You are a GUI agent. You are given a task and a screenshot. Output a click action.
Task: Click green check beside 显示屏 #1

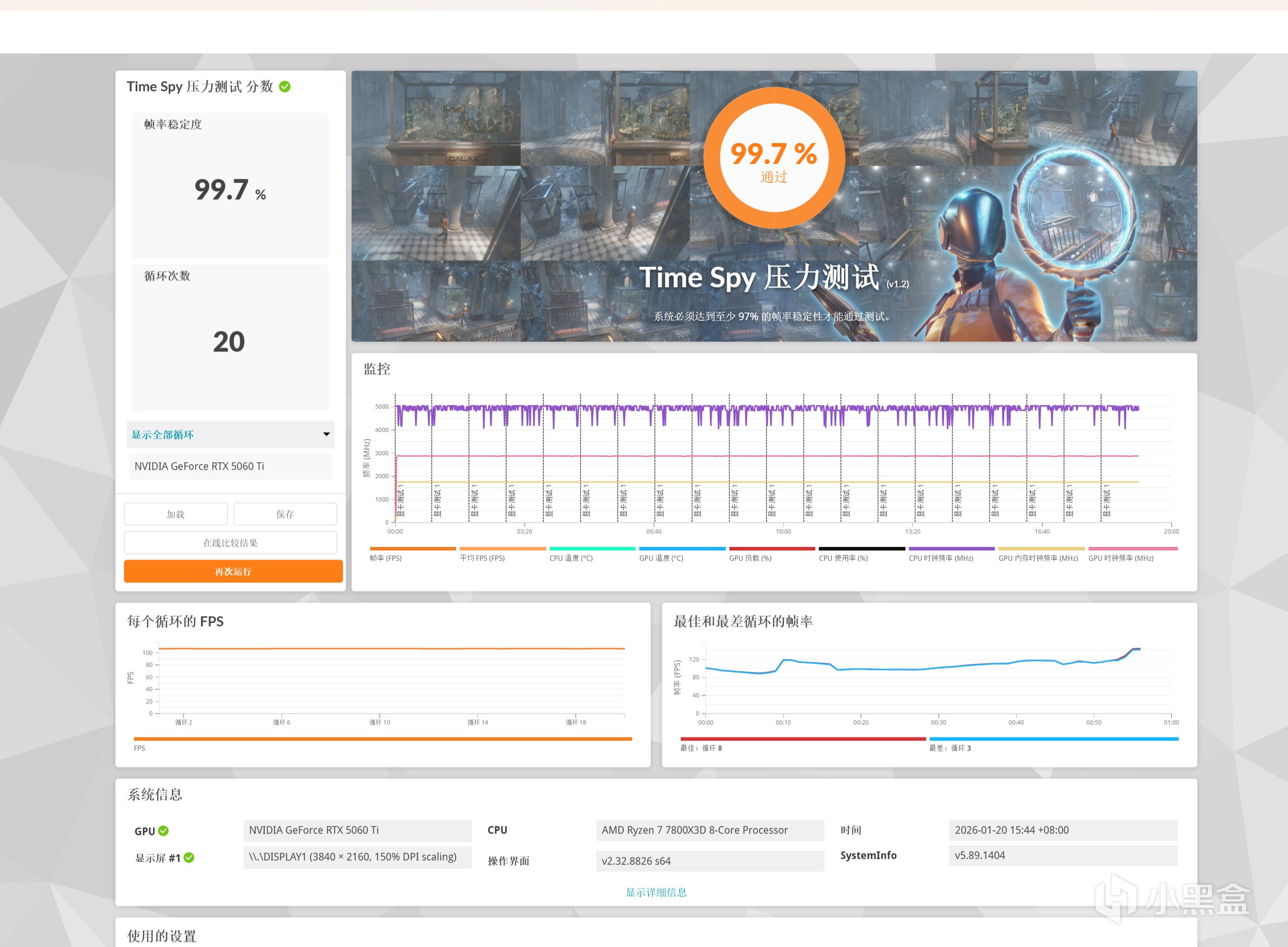coord(189,857)
